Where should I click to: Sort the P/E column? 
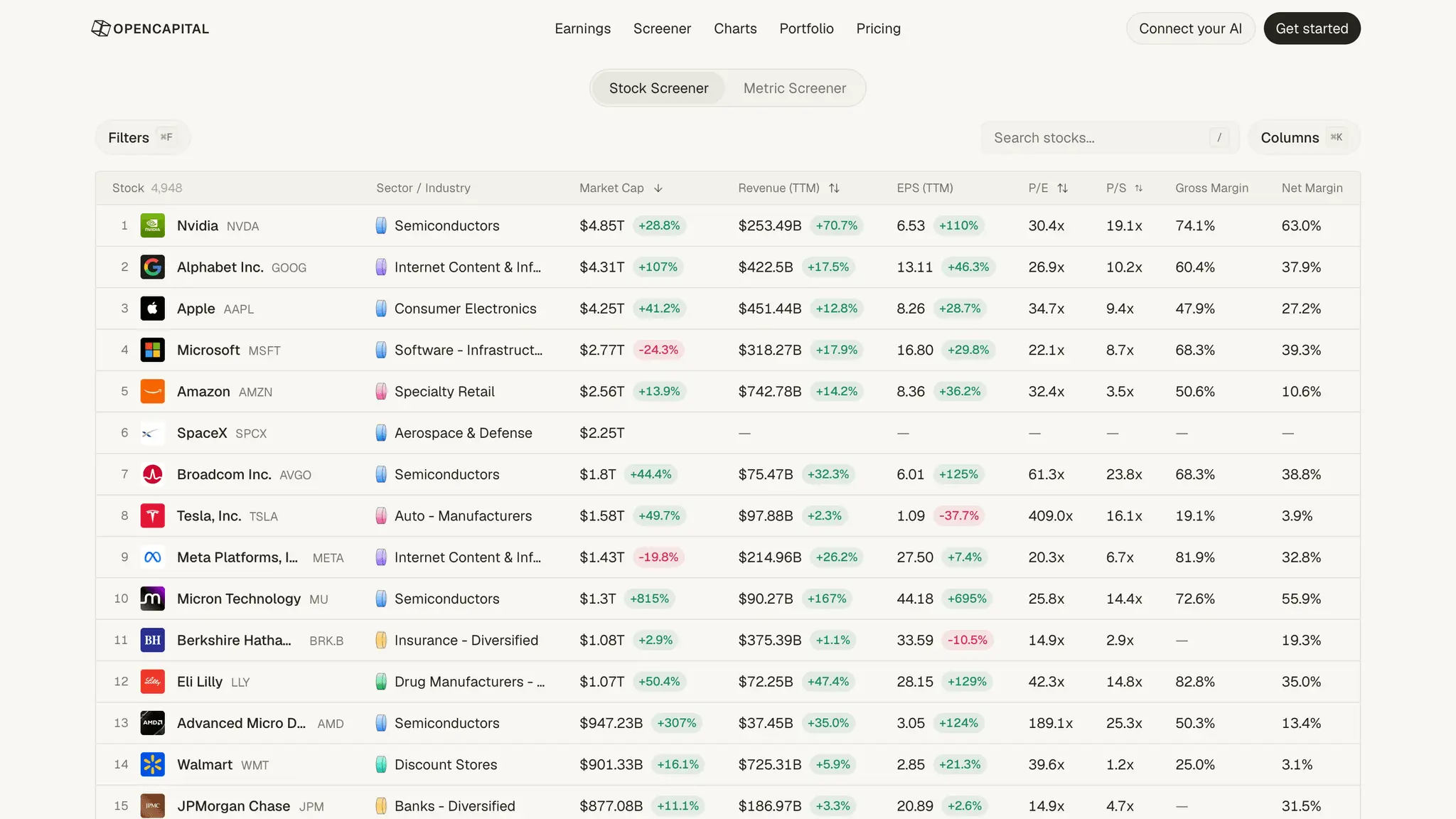[1062, 188]
